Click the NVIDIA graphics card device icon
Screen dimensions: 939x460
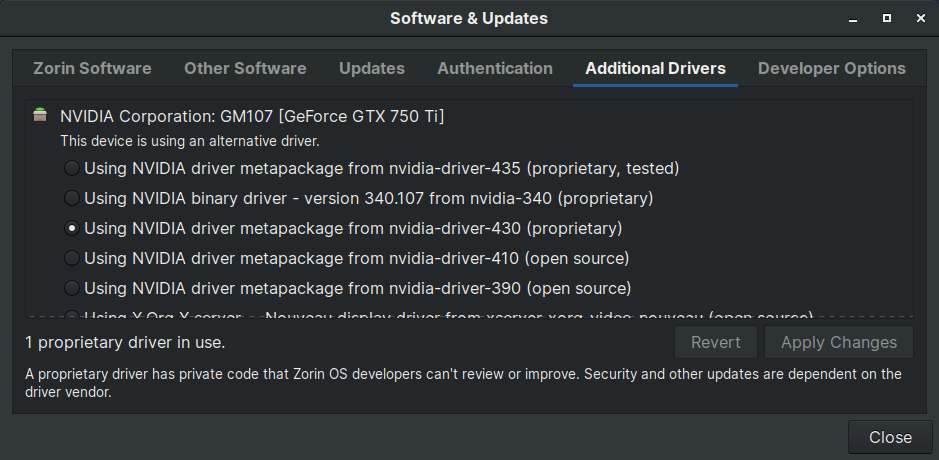[x=40, y=114]
